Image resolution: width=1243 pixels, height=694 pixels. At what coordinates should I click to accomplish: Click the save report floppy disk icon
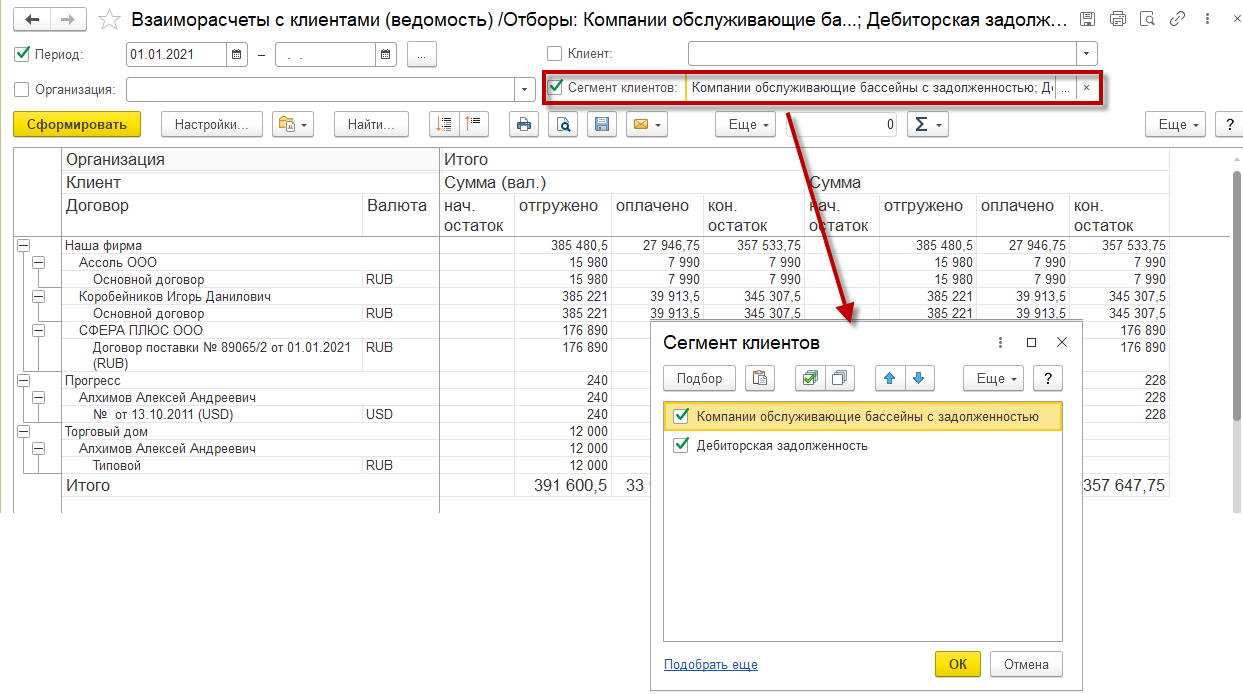(x=601, y=125)
